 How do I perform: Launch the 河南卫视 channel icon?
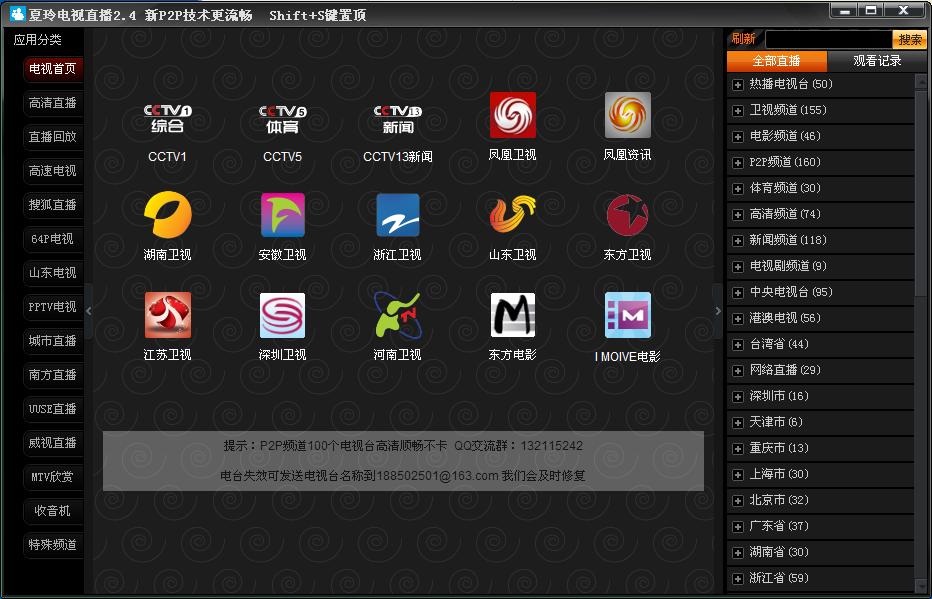(398, 315)
